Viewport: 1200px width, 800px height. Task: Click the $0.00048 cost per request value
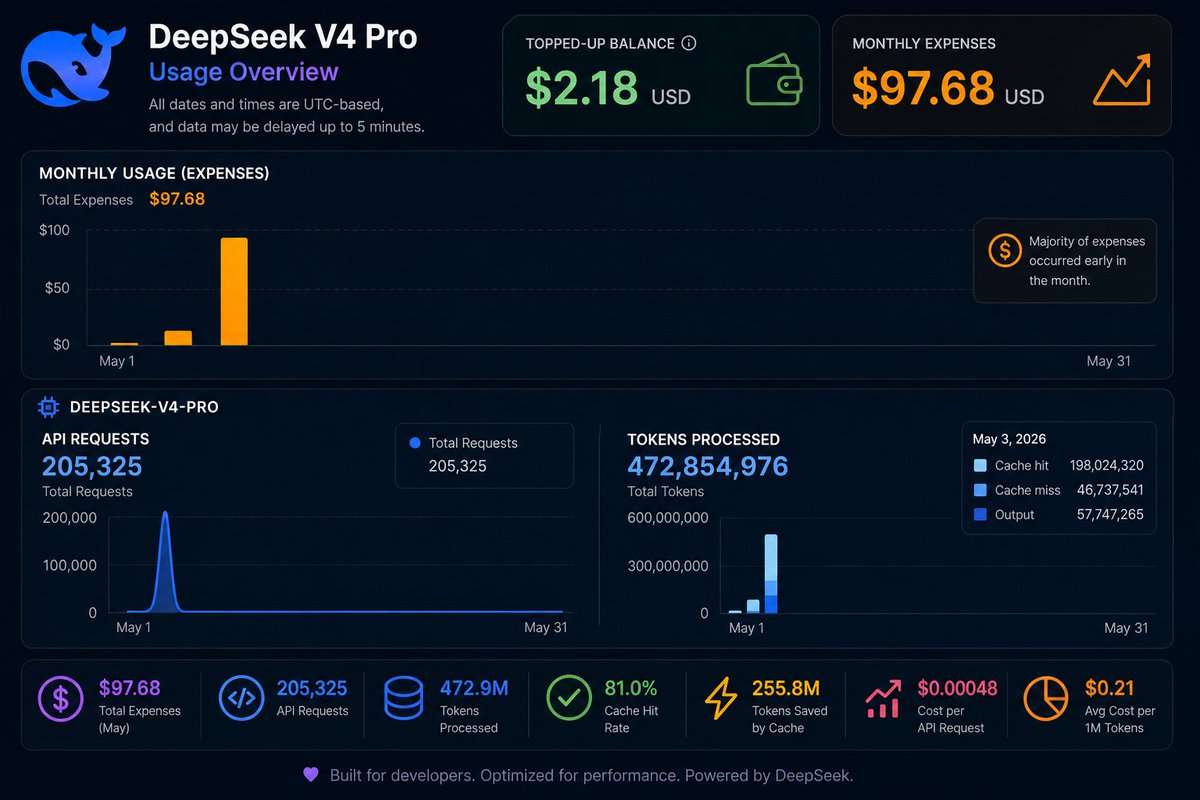(x=960, y=688)
